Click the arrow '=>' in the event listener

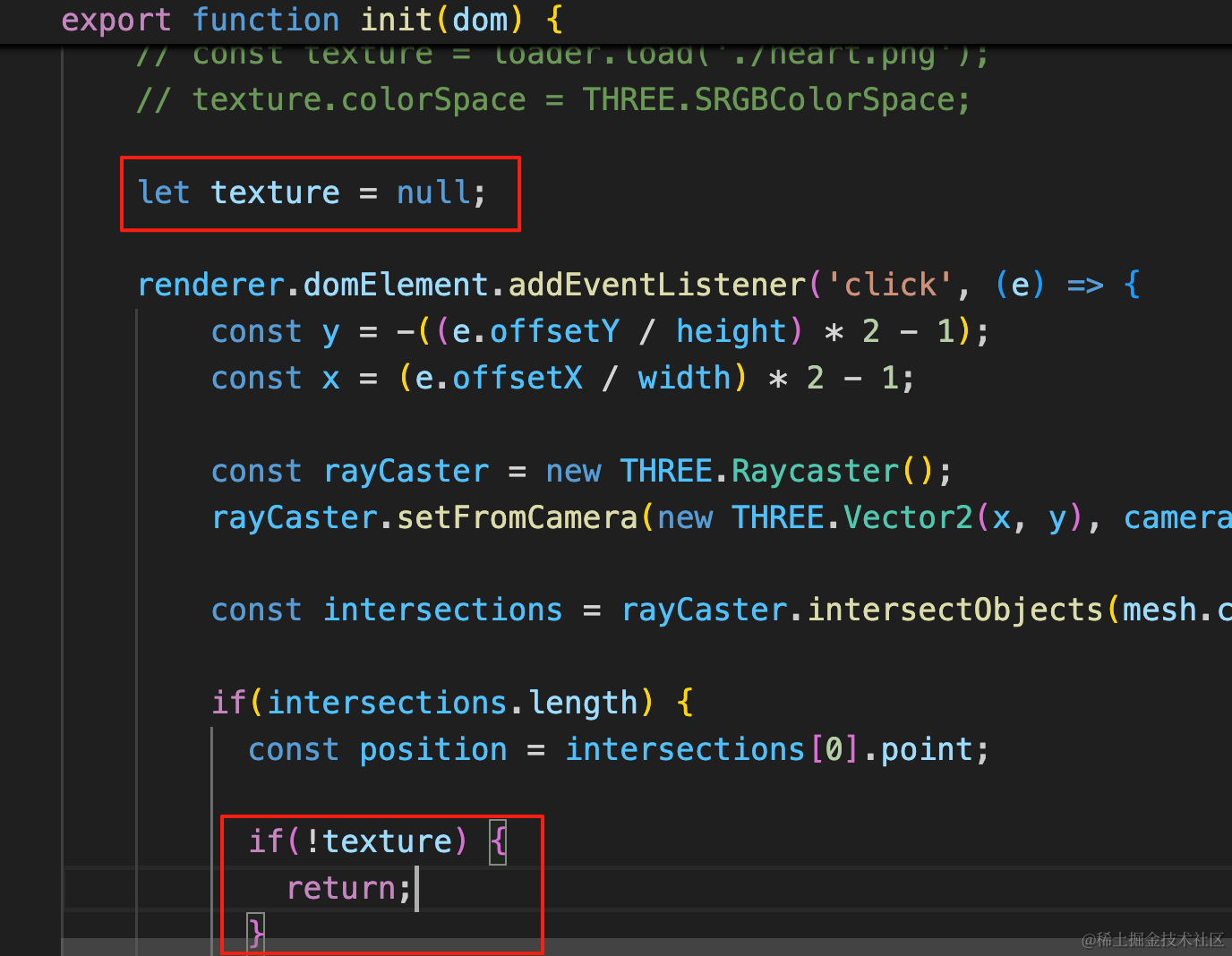click(1084, 285)
